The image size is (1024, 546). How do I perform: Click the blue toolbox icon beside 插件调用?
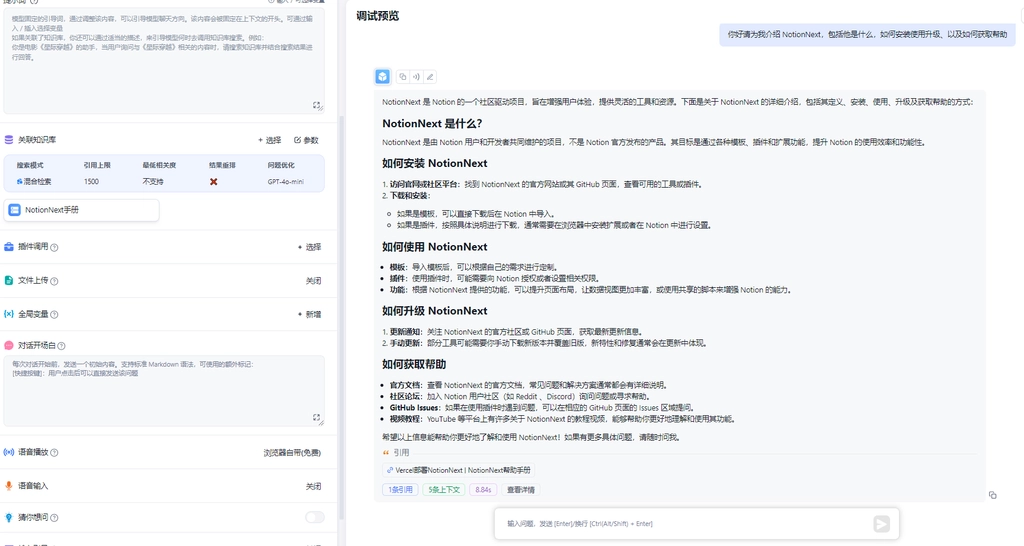(x=9, y=247)
